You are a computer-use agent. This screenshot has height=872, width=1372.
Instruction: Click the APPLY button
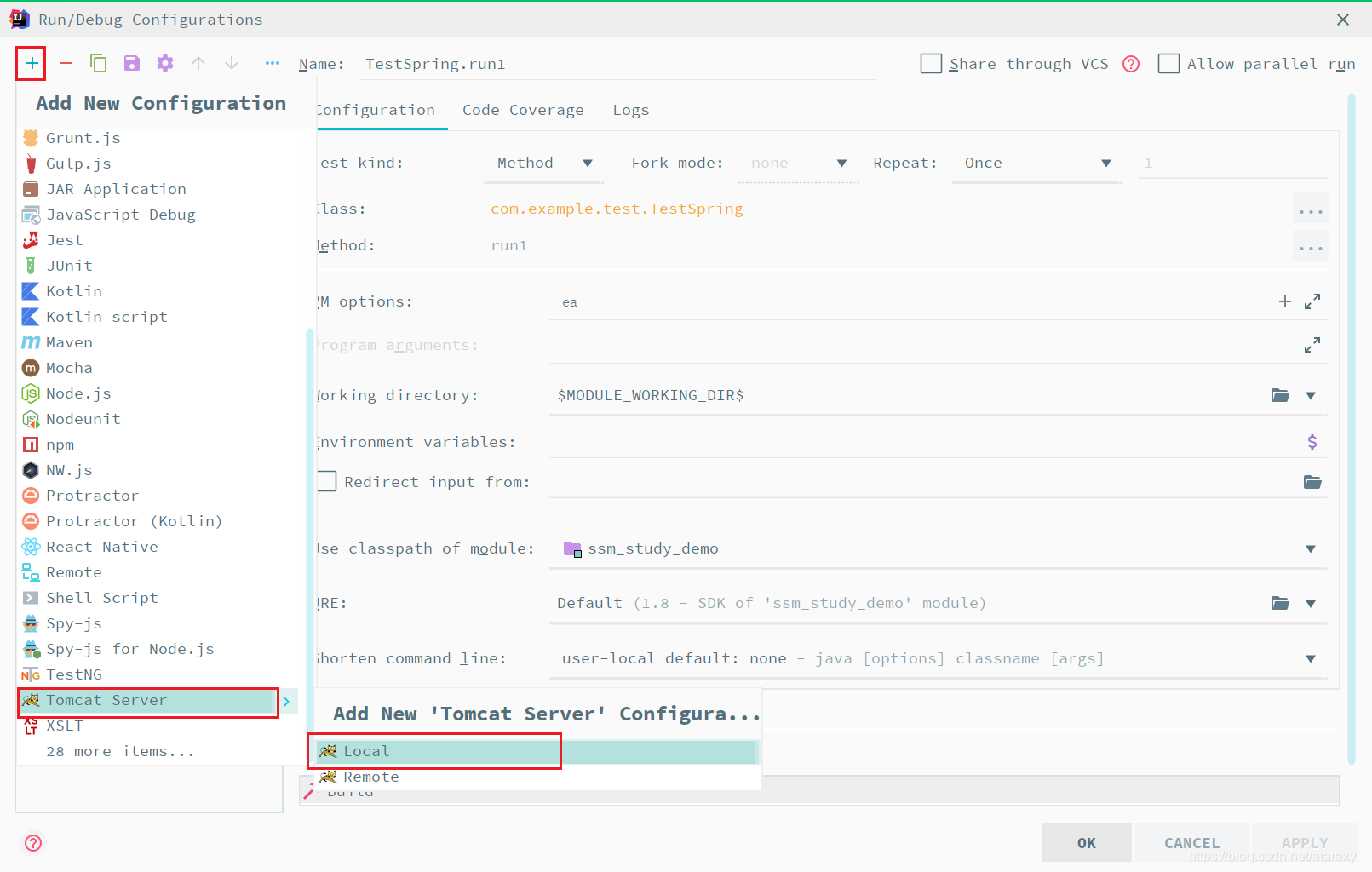[1305, 843]
